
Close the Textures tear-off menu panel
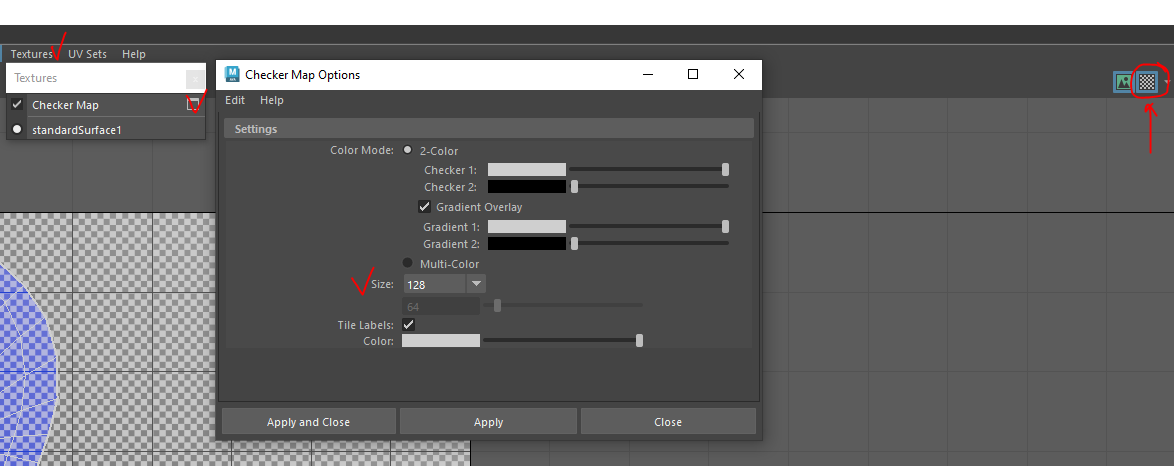(x=195, y=78)
